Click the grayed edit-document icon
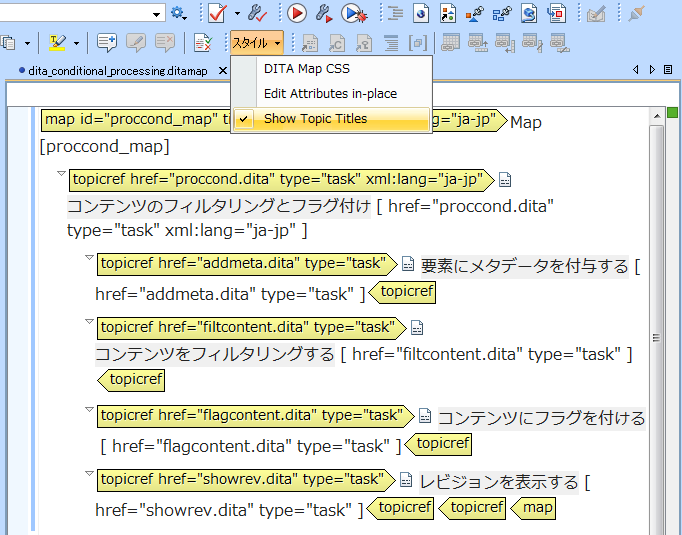This screenshot has height=535, width=682. point(596,14)
